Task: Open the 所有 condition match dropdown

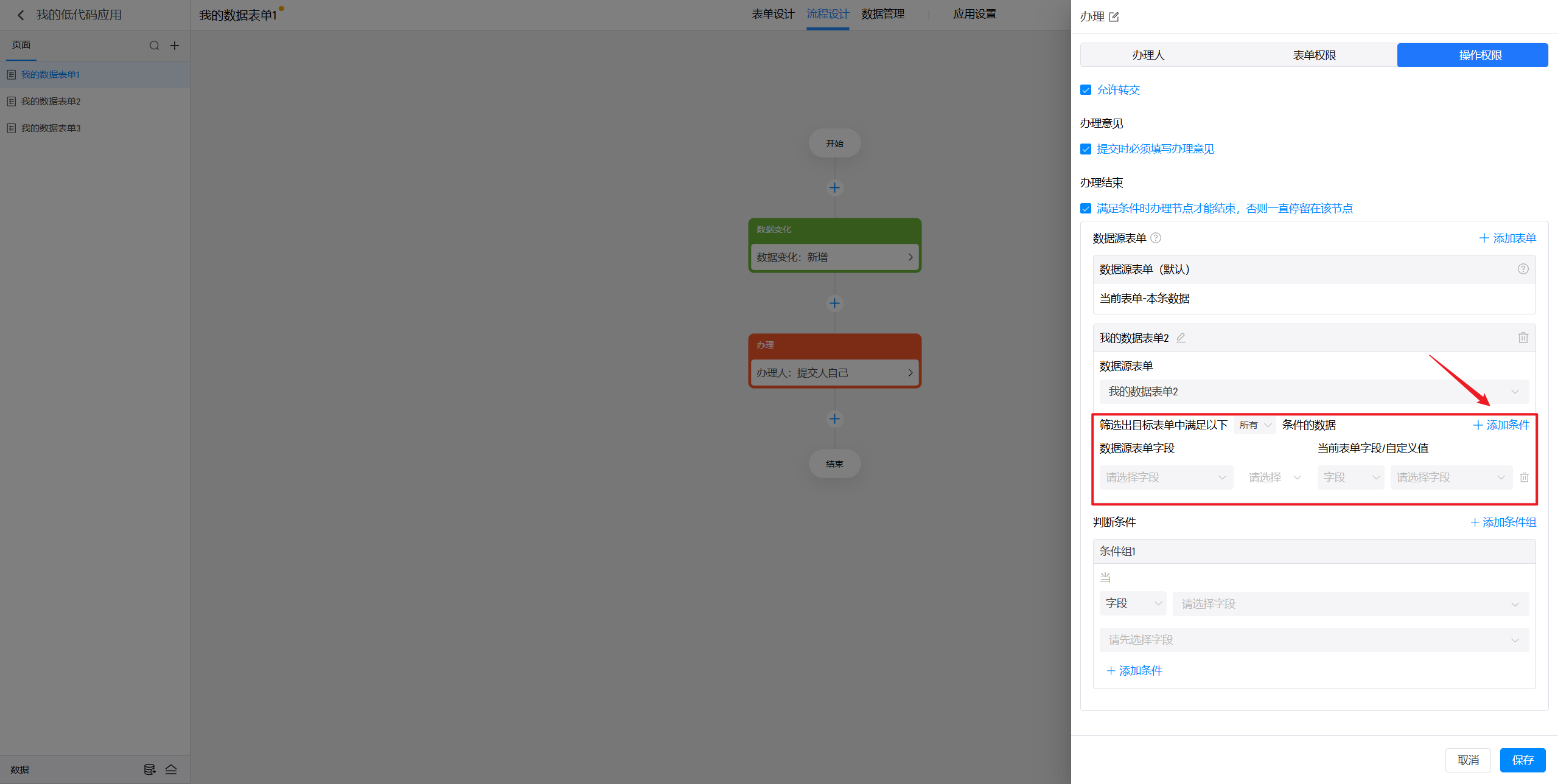Action: (1255, 425)
